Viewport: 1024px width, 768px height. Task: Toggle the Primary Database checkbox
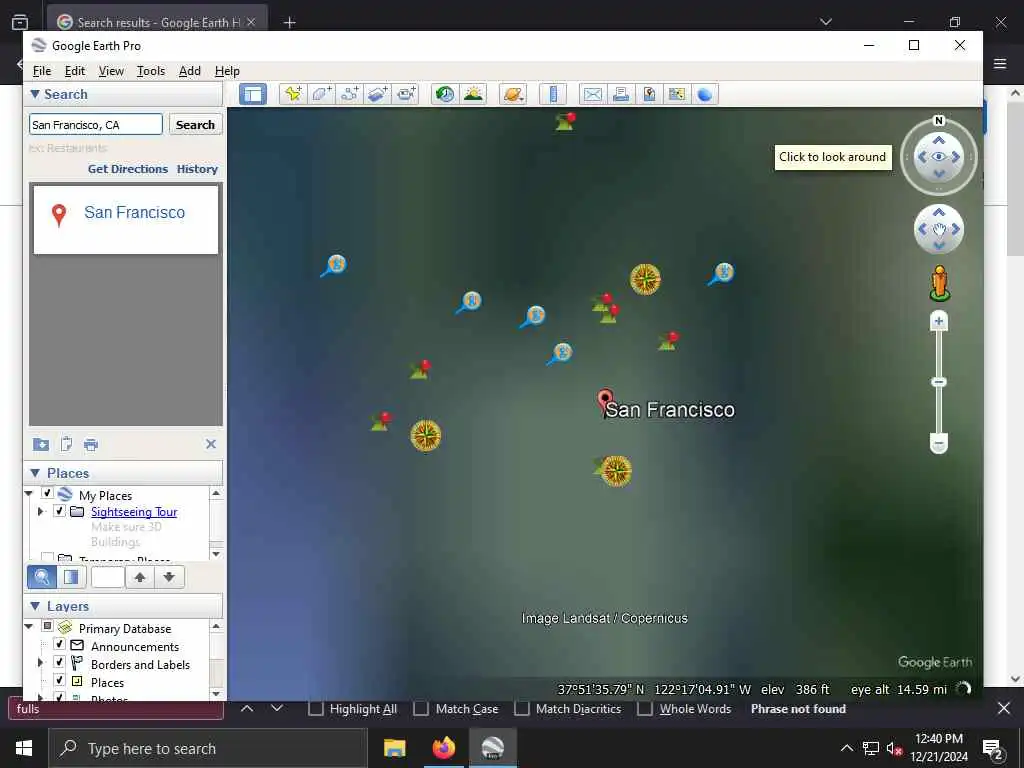47,626
